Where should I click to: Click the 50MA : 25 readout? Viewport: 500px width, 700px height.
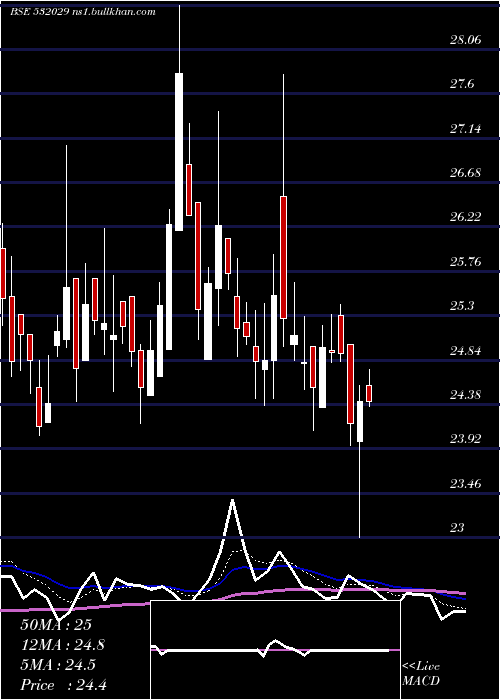tap(56, 625)
